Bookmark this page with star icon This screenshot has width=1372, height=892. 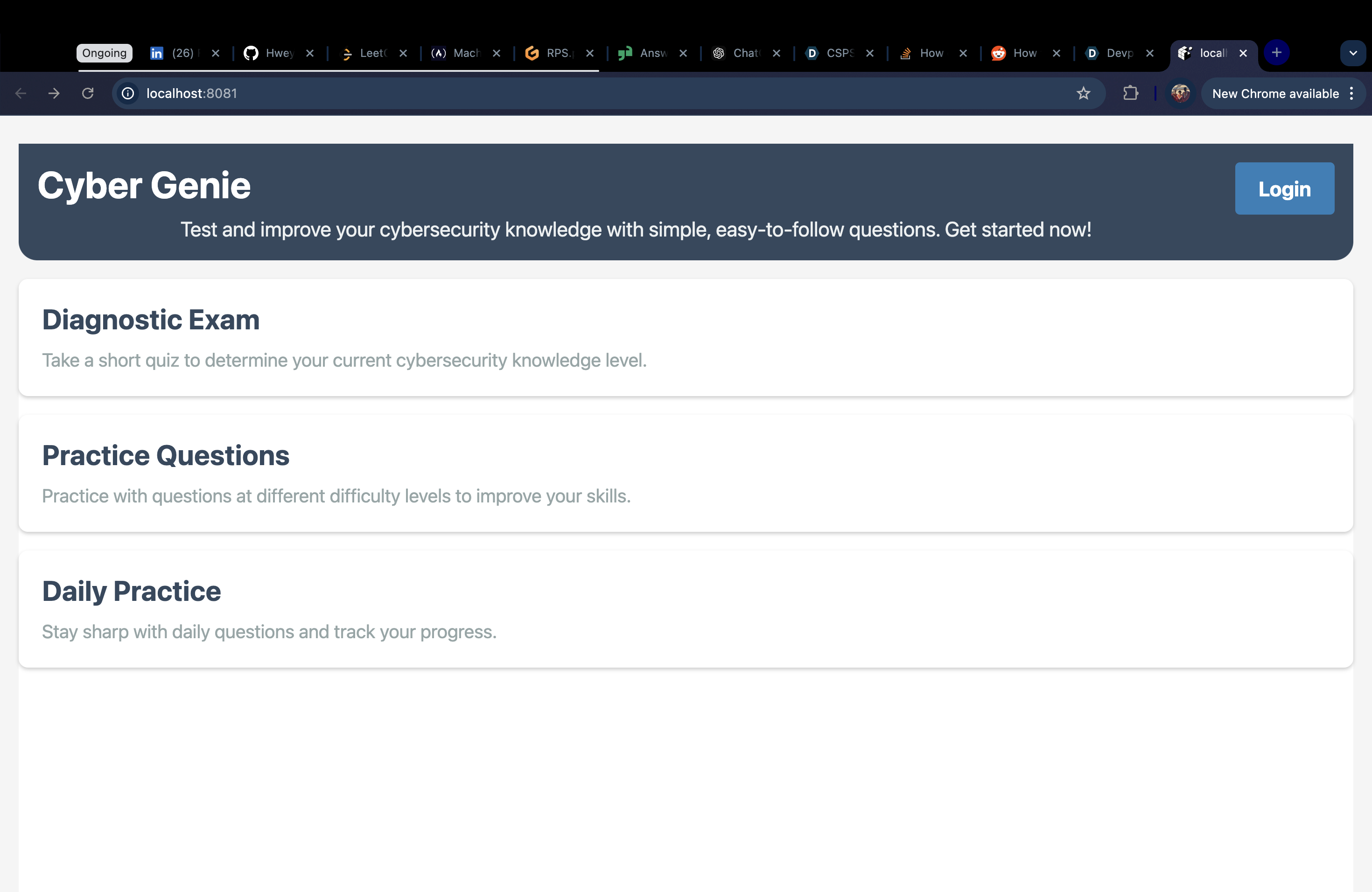[1083, 93]
